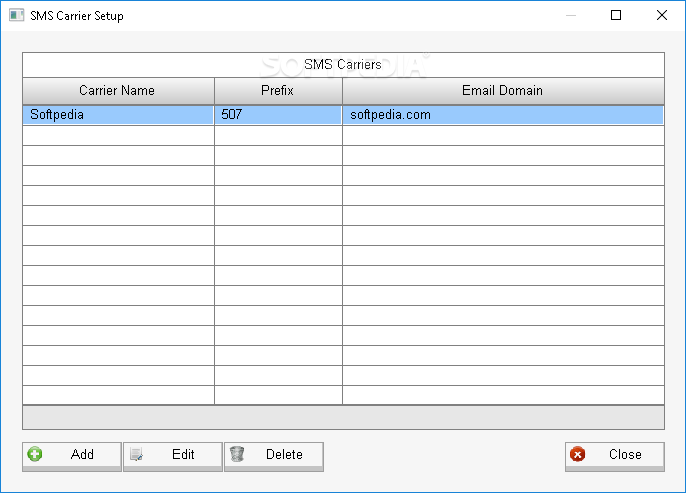This screenshot has height=493, width=686.
Task: Click the green plus icon on Add
Action: [x=35, y=454]
